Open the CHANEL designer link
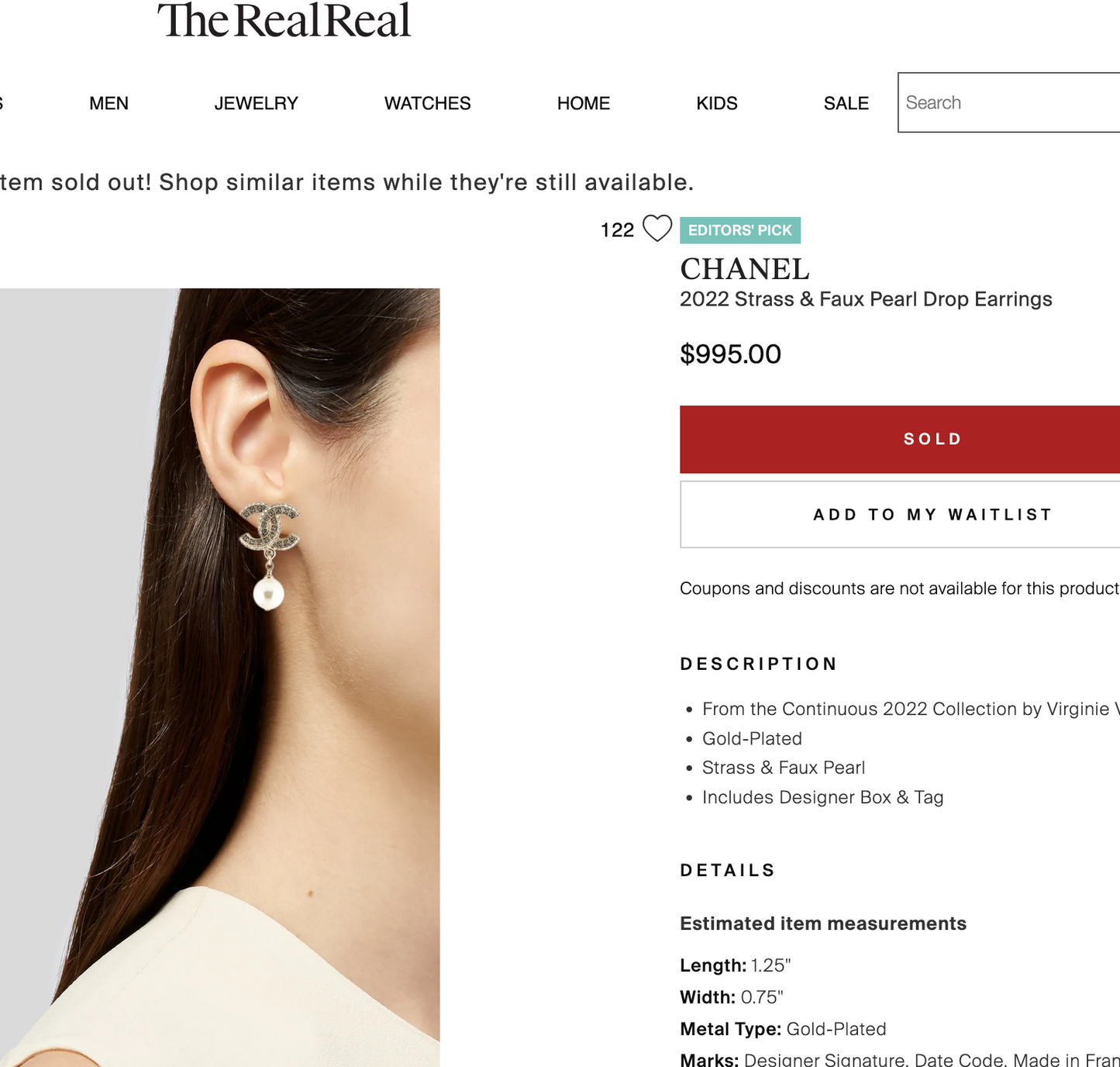1120x1067 pixels. [x=745, y=269]
